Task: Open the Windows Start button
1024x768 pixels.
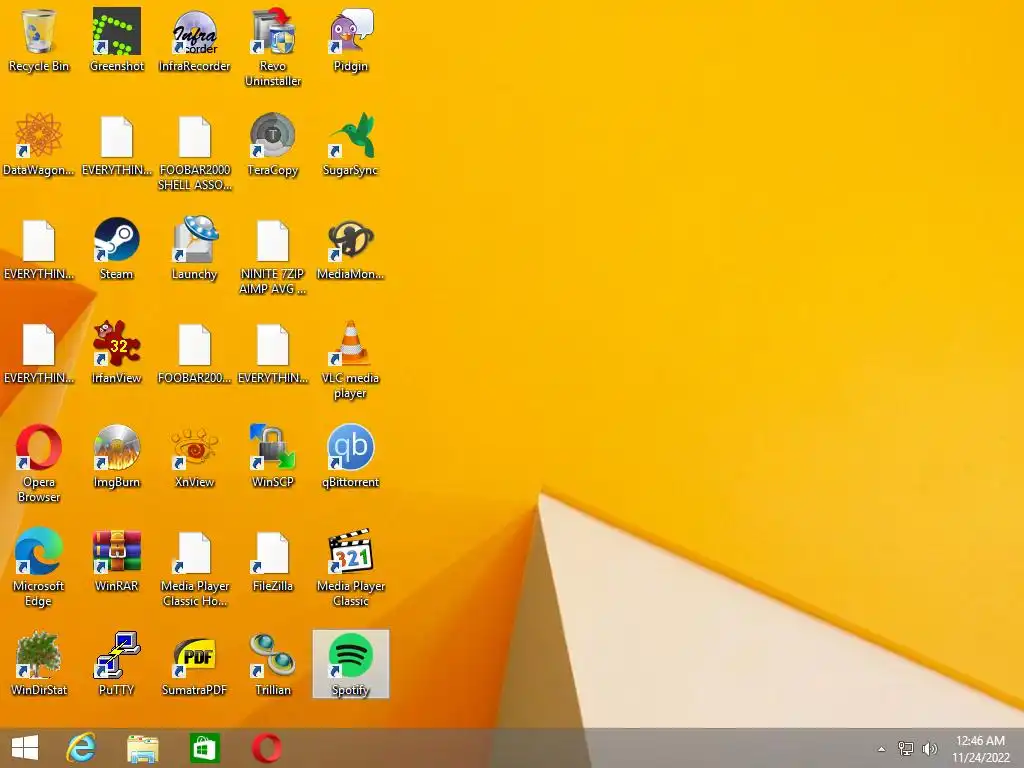Action: click(x=25, y=748)
